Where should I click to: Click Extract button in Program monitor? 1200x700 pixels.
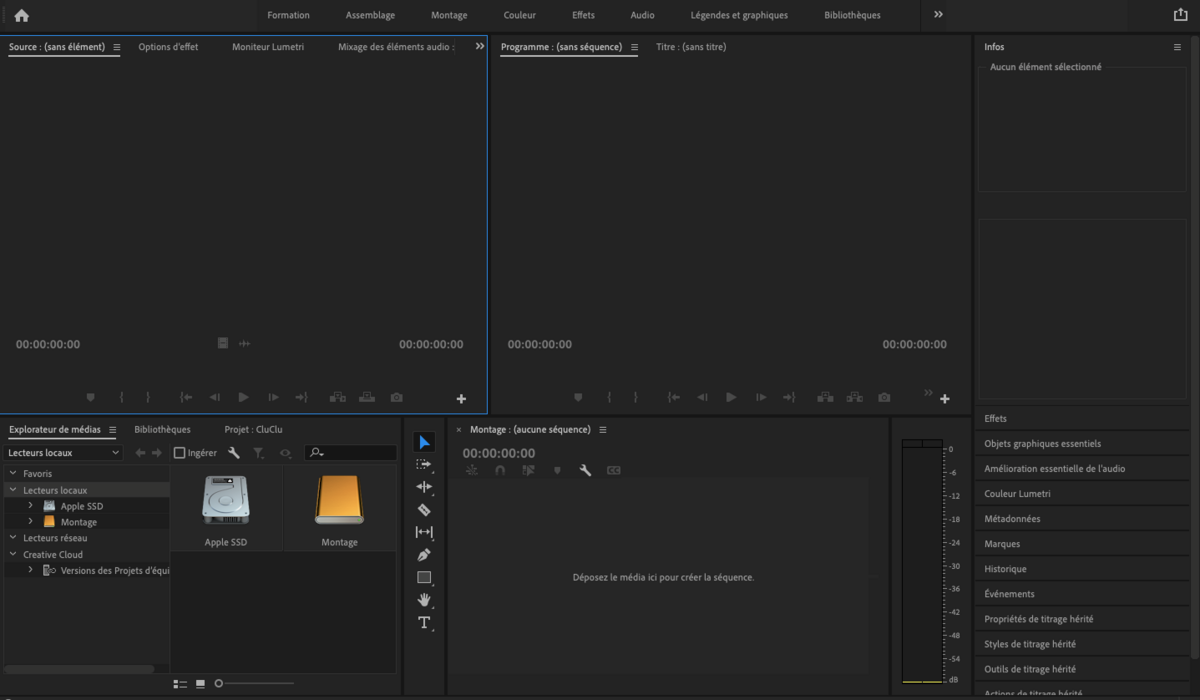pos(855,397)
